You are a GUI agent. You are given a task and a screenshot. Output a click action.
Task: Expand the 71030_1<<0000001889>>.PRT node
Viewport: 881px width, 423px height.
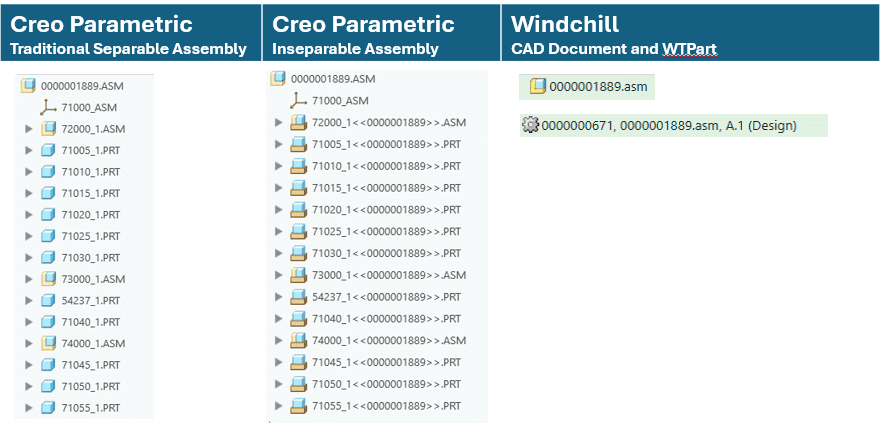coord(279,253)
